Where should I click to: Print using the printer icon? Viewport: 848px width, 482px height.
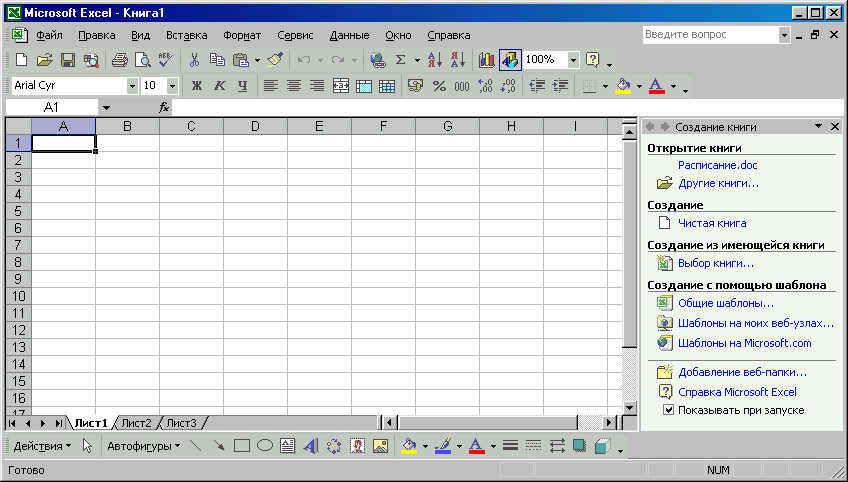(x=119, y=60)
